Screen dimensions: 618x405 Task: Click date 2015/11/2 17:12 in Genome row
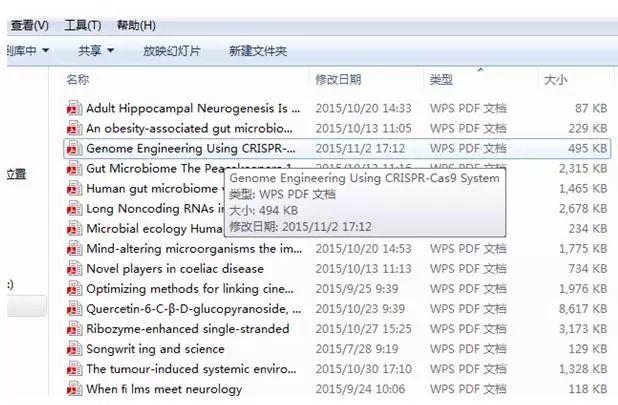point(360,148)
